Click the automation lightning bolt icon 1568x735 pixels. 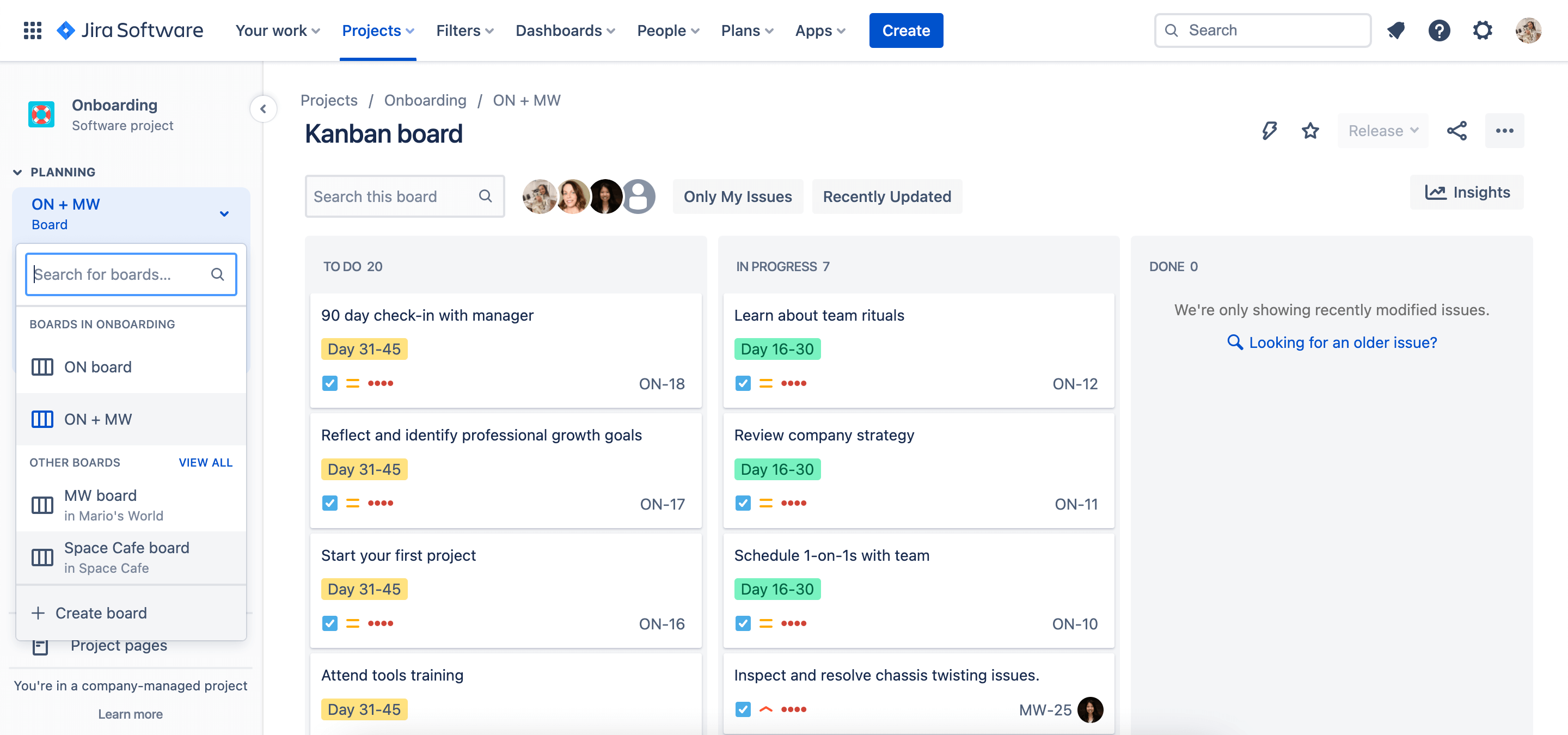click(1269, 130)
